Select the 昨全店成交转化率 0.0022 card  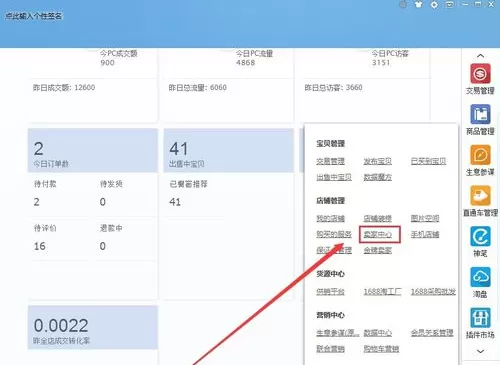(93, 327)
